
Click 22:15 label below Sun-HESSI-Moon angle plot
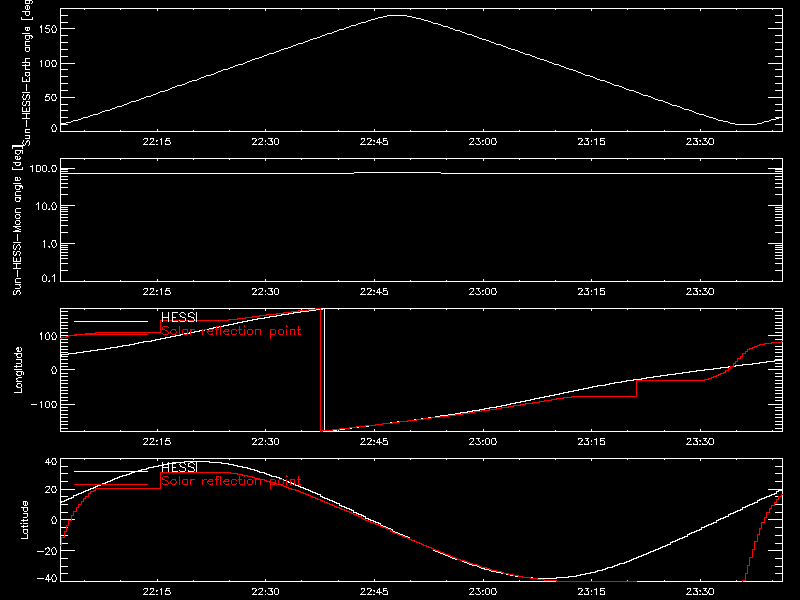click(x=157, y=291)
